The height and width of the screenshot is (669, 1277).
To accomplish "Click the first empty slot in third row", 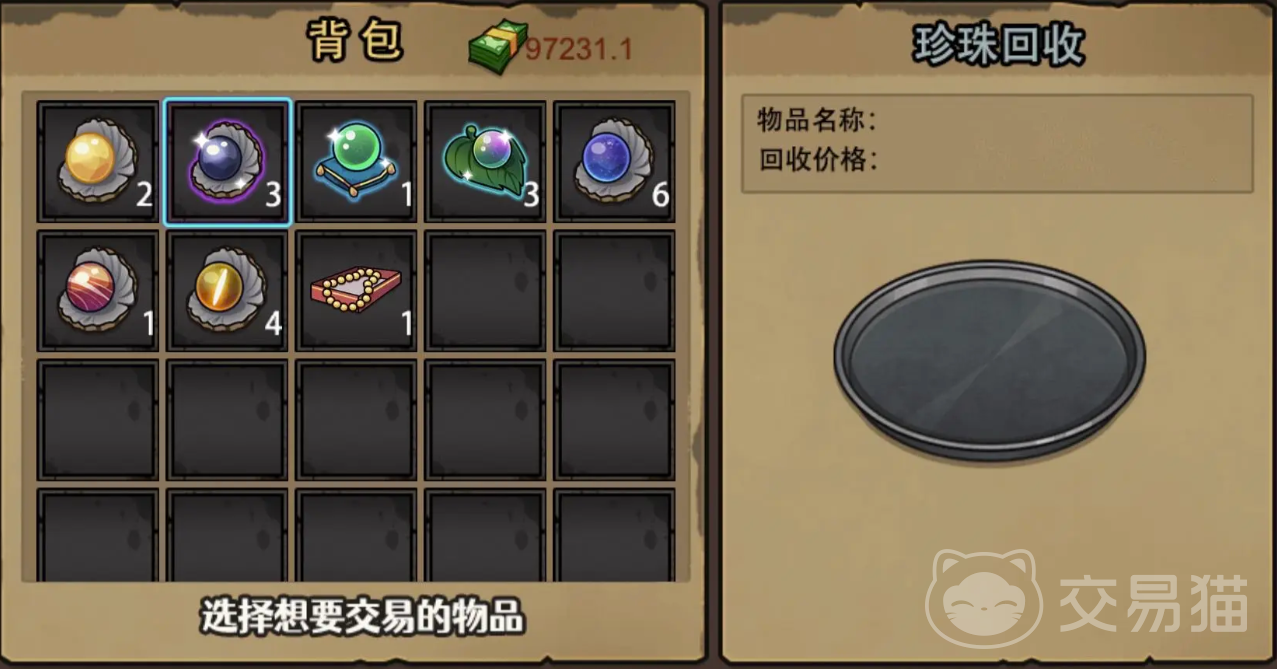I will coord(98,420).
